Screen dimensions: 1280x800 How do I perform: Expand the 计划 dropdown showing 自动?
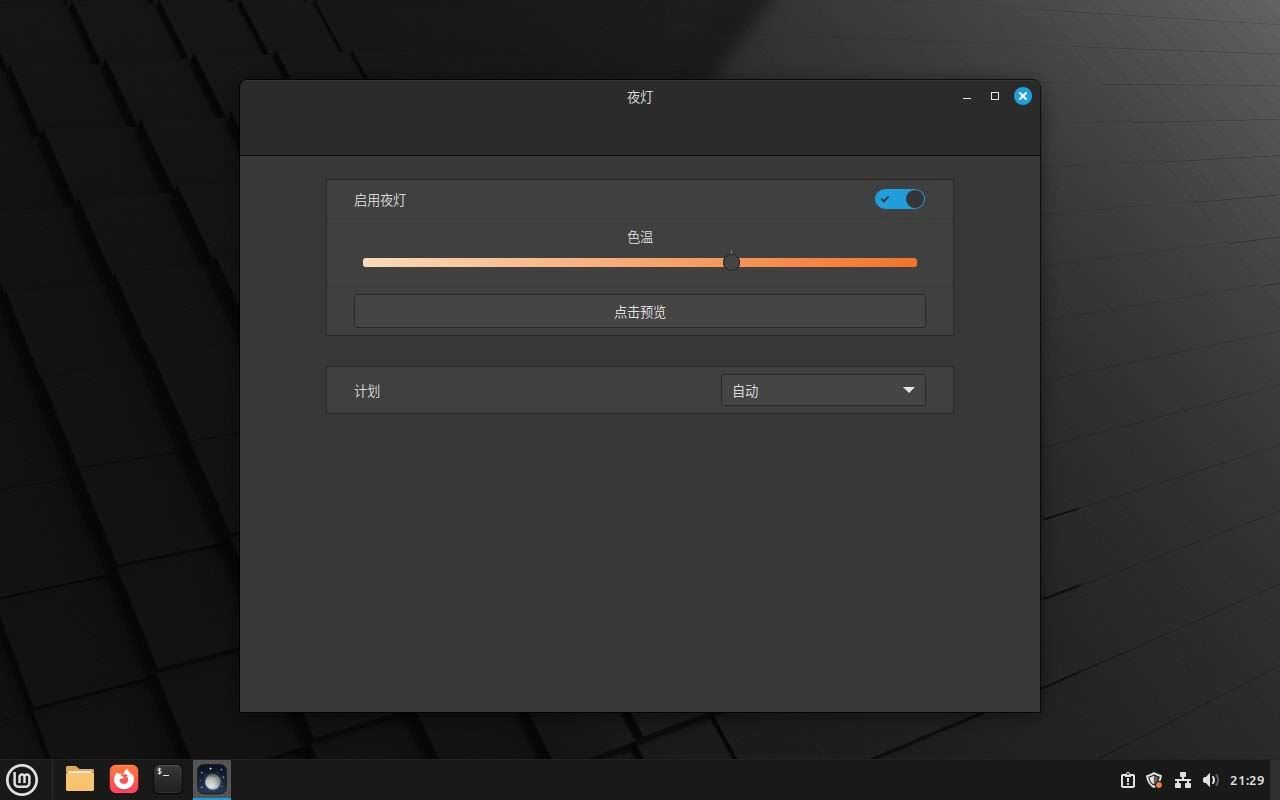click(823, 390)
